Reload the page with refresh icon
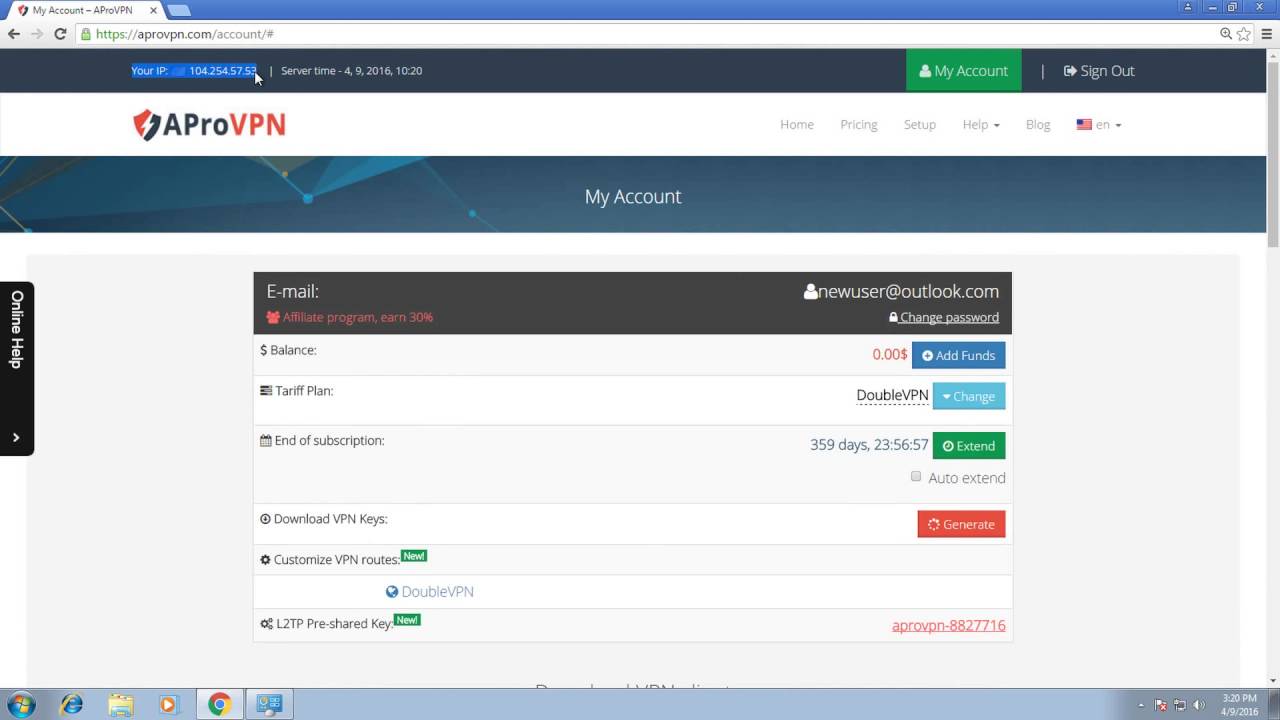Image resolution: width=1280 pixels, height=720 pixels. point(60,34)
